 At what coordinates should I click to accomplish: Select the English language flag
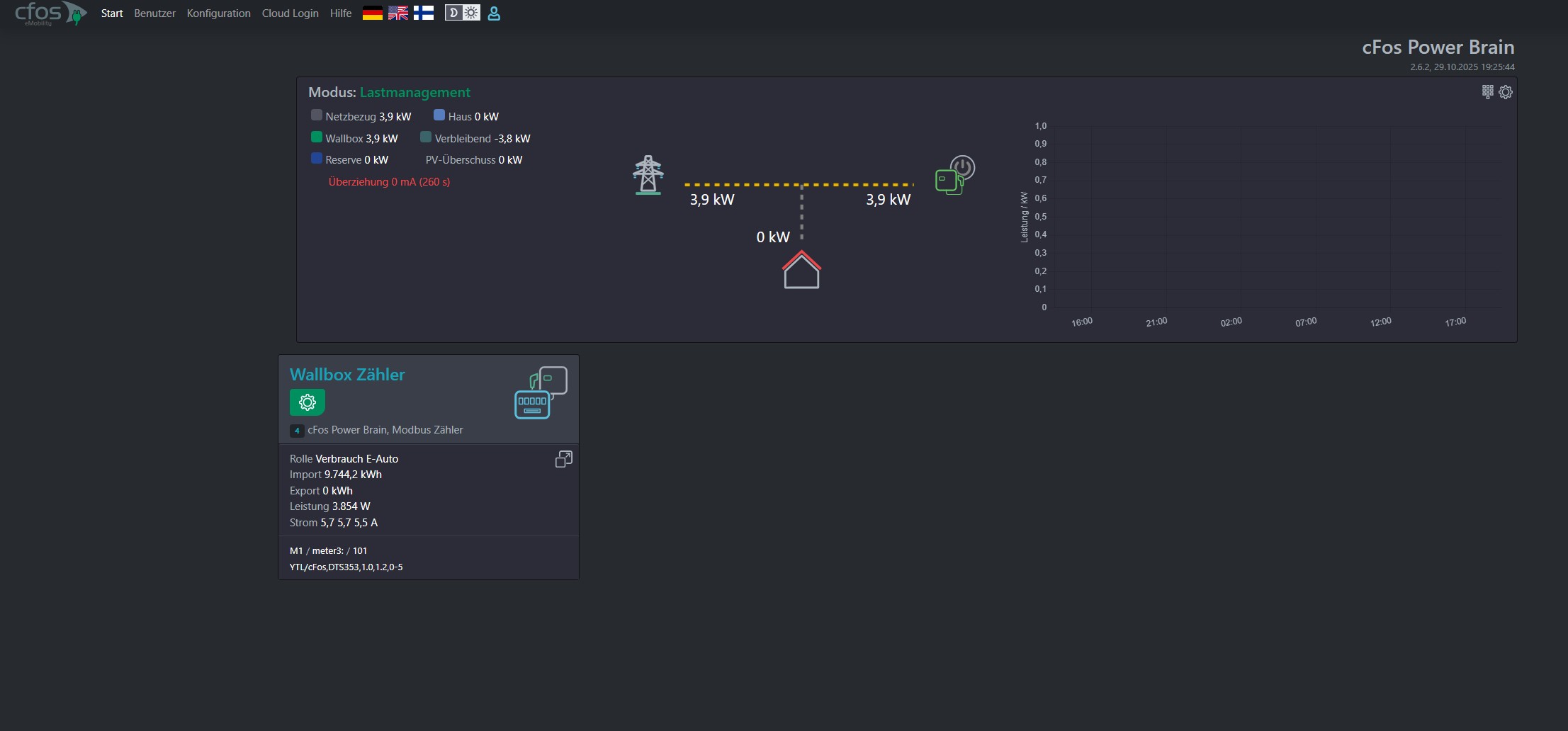(x=397, y=13)
